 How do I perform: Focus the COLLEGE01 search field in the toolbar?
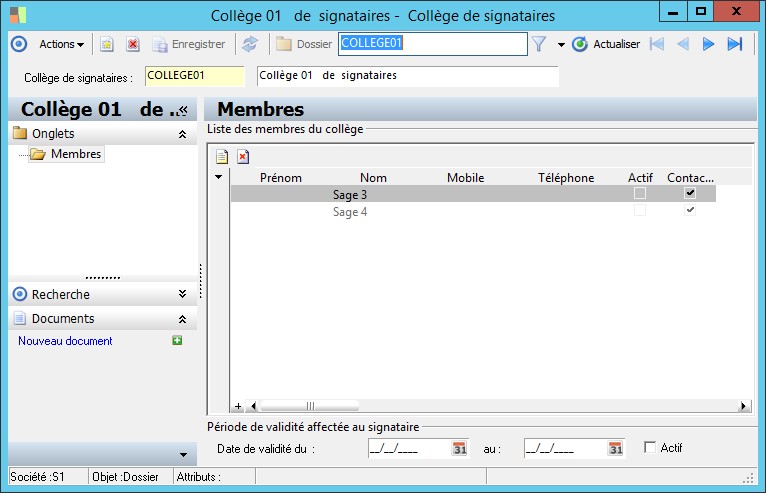[x=432, y=44]
